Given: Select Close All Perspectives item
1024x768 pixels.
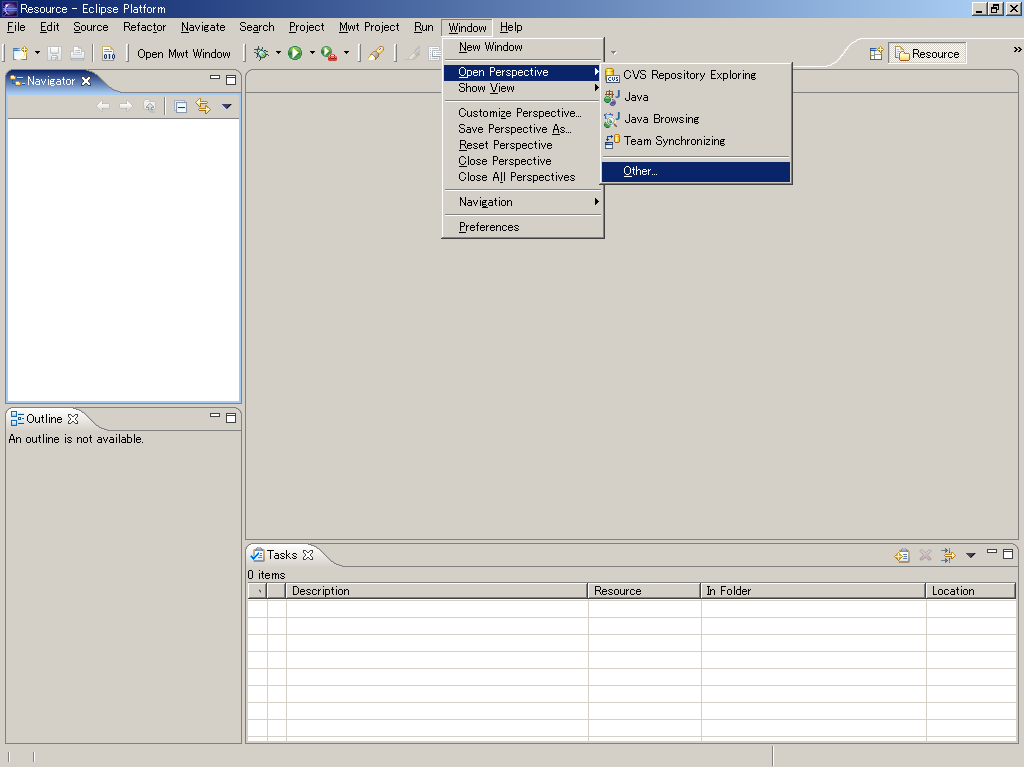Looking at the screenshot, I should pyautogui.click(x=522, y=177).
